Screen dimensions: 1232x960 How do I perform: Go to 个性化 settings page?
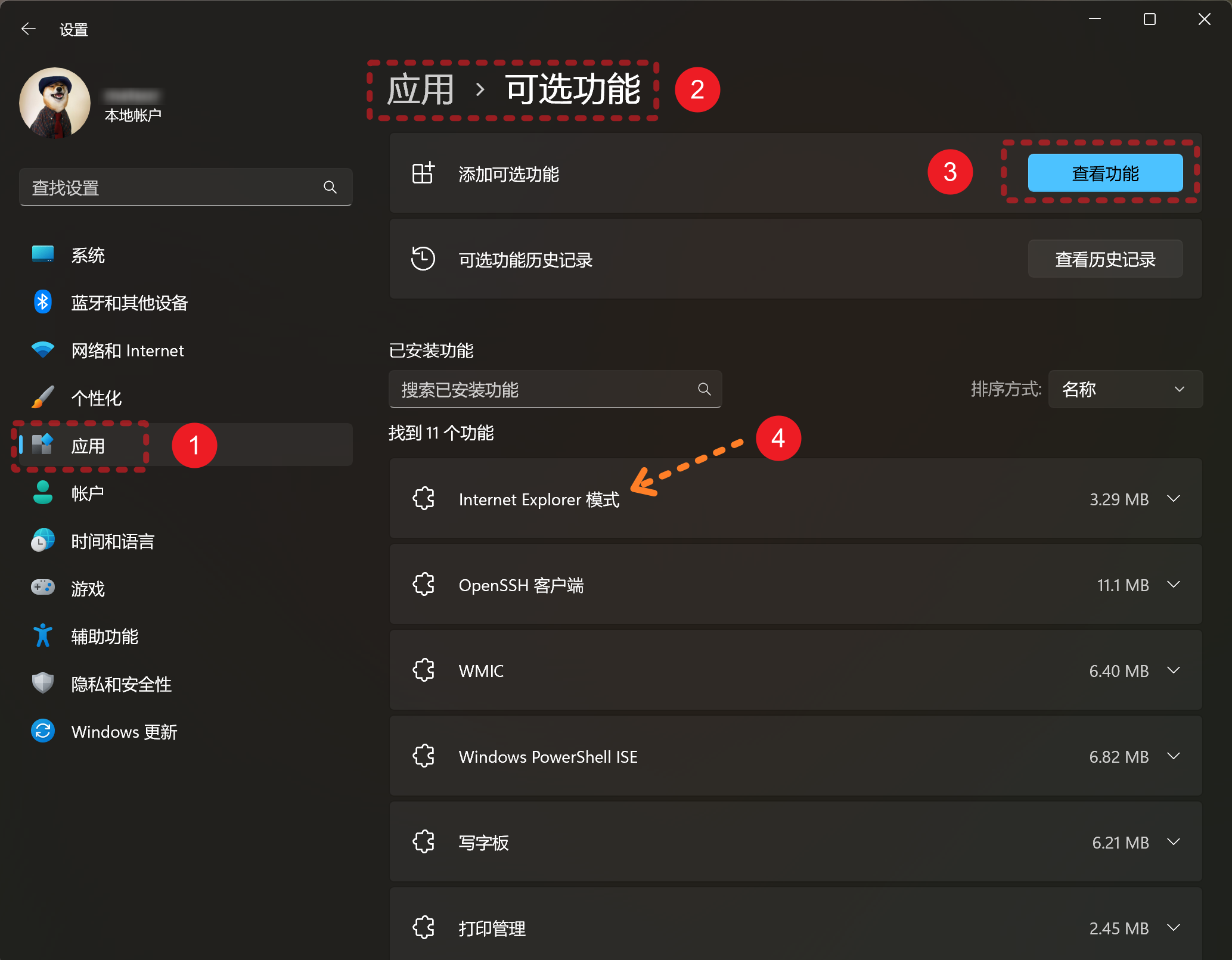(96, 398)
